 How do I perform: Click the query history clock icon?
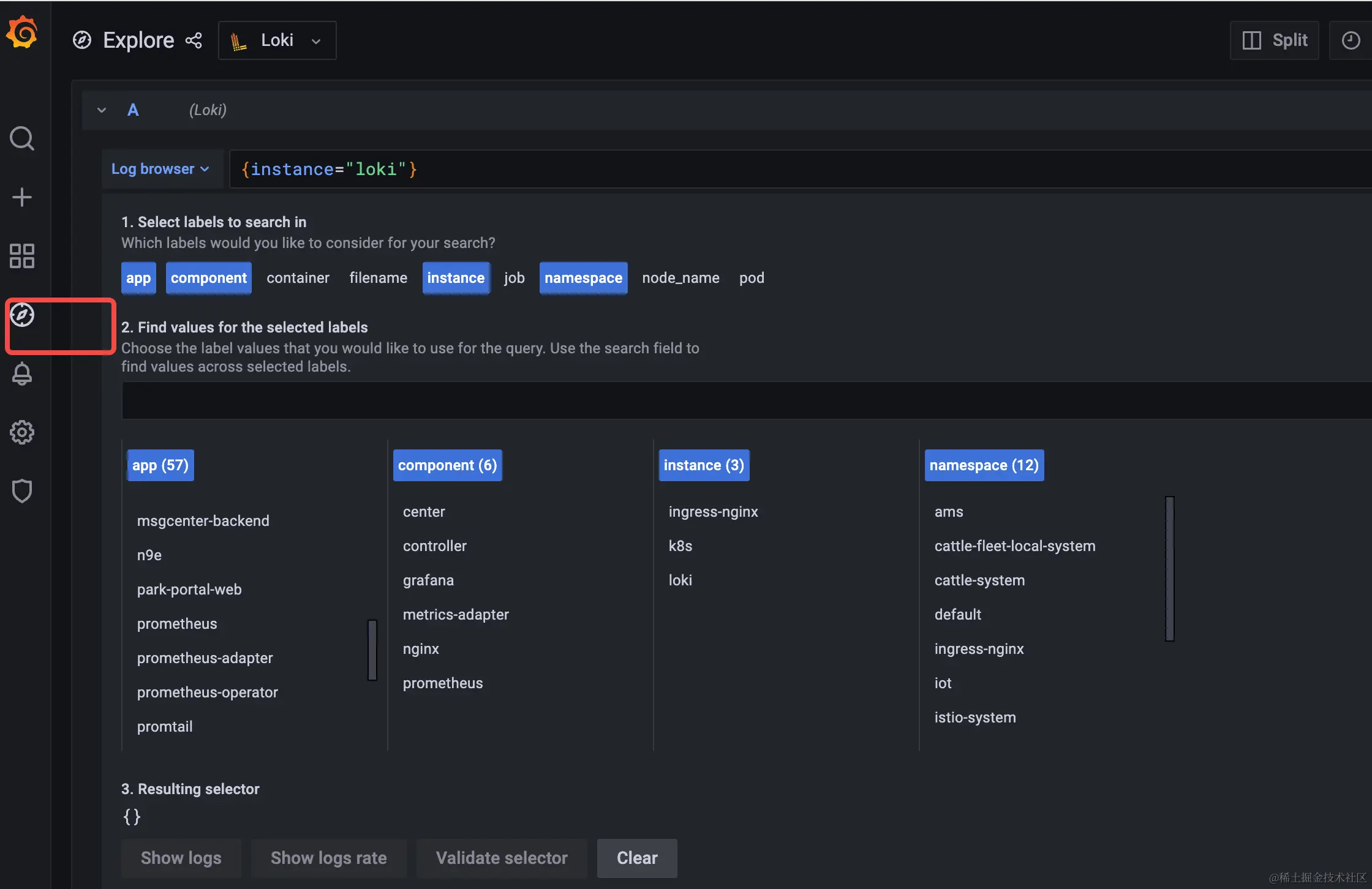point(1351,40)
